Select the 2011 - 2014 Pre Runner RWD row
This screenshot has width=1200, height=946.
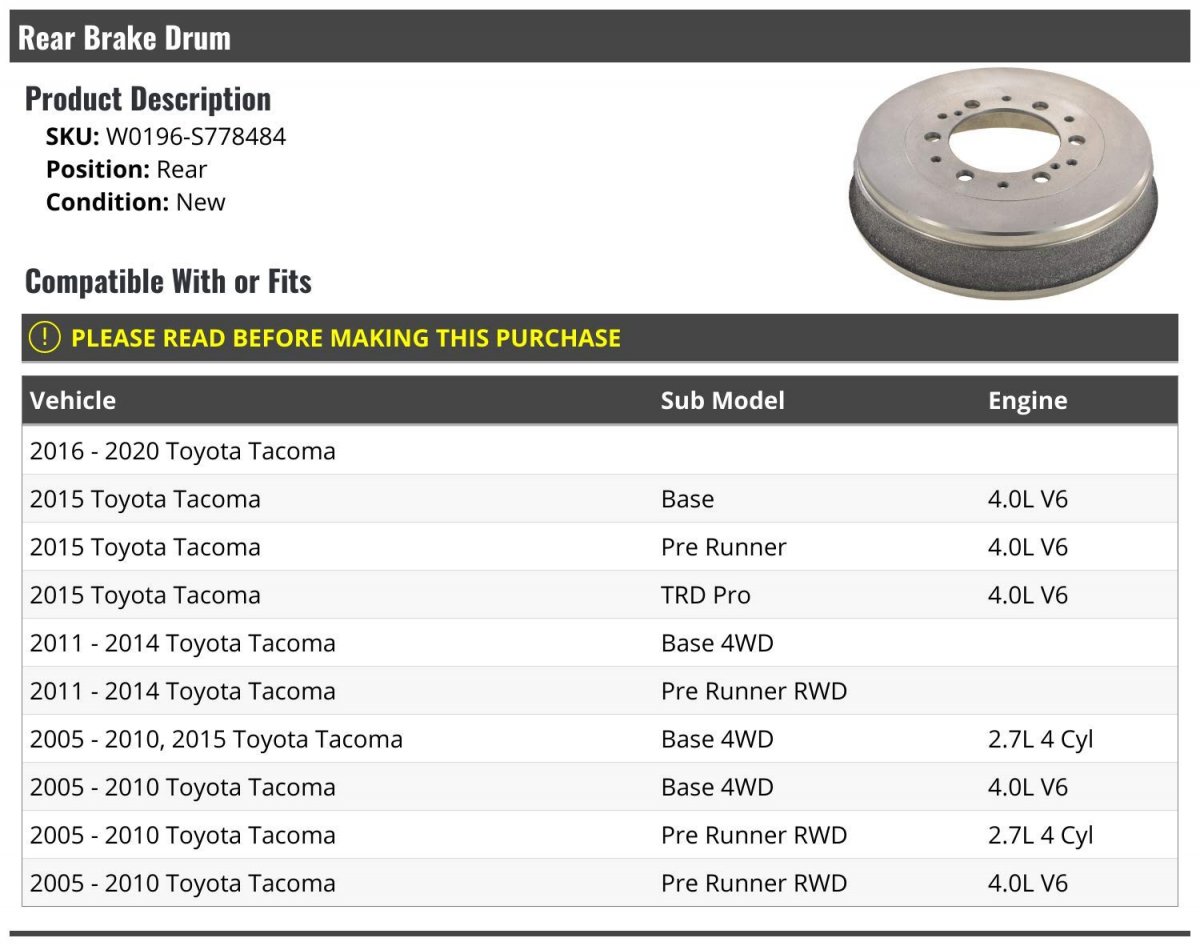click(600, 691)
